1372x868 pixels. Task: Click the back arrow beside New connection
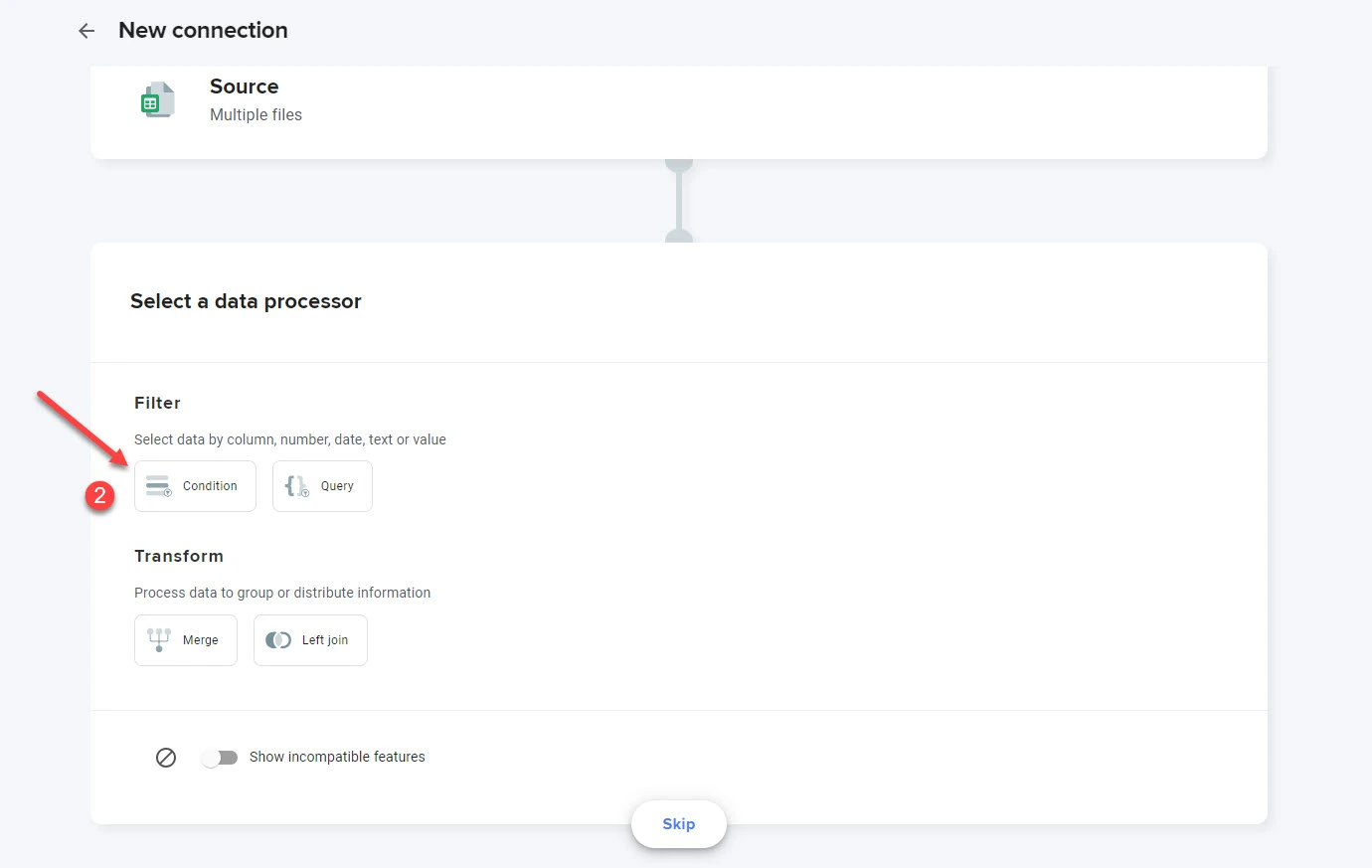(x=86, y=31)
